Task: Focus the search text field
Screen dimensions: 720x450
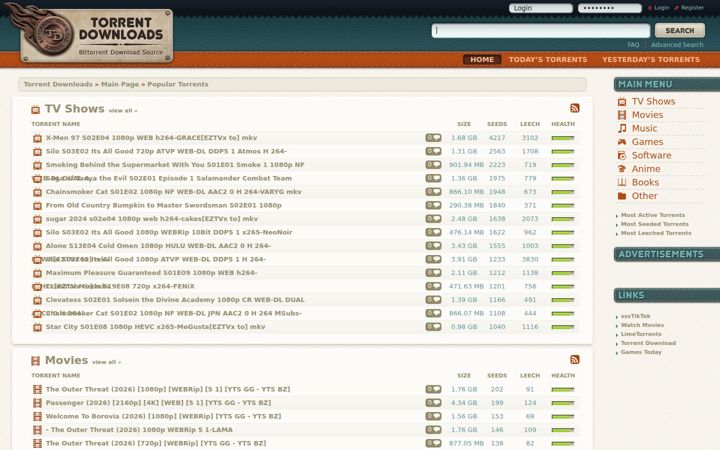Action: [540, 31]
